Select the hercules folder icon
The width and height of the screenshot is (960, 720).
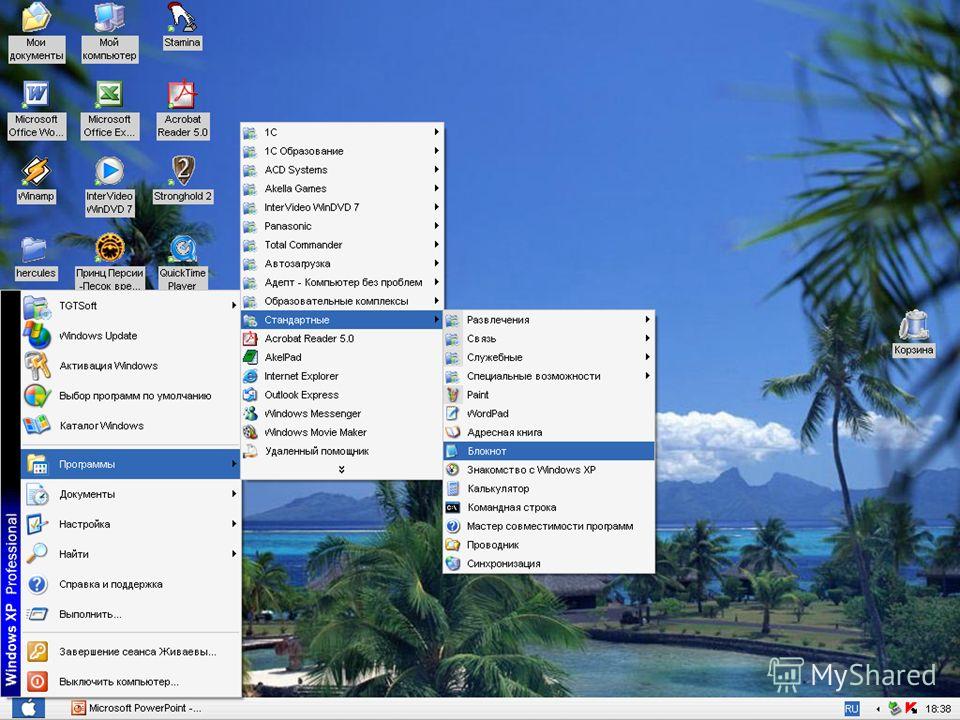click(36, 257)
